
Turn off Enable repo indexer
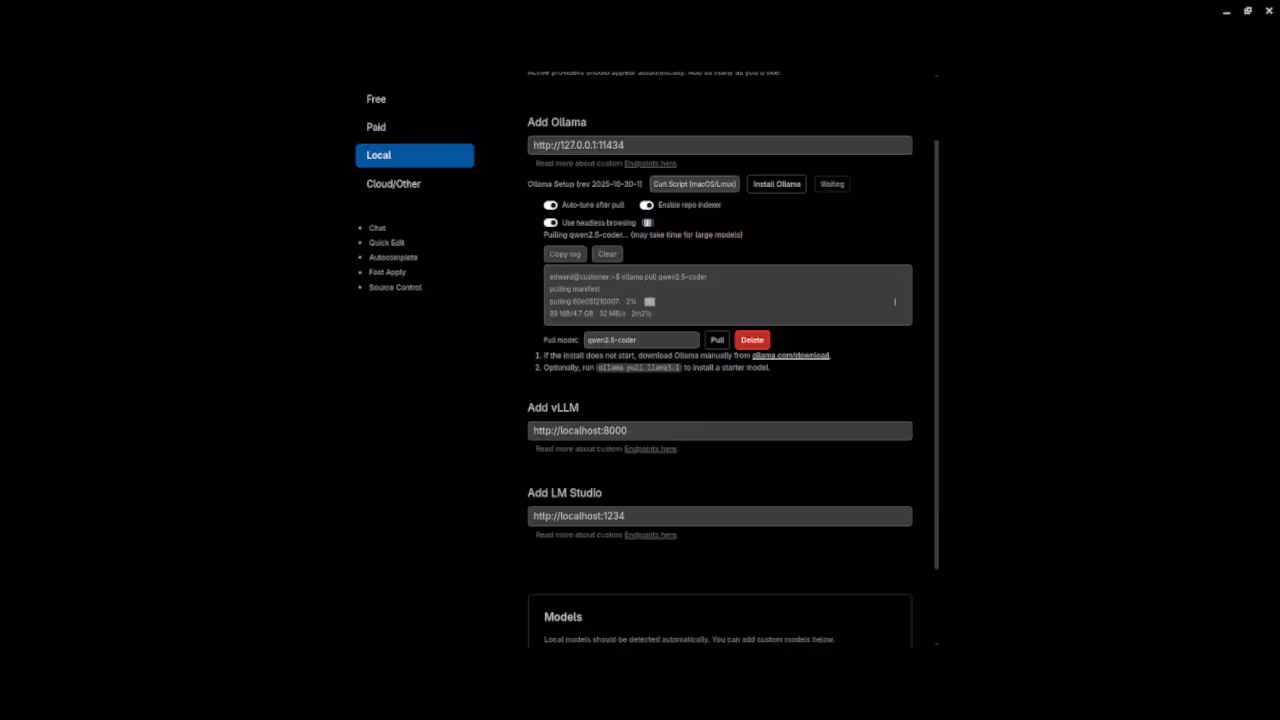tap(647, 204)
